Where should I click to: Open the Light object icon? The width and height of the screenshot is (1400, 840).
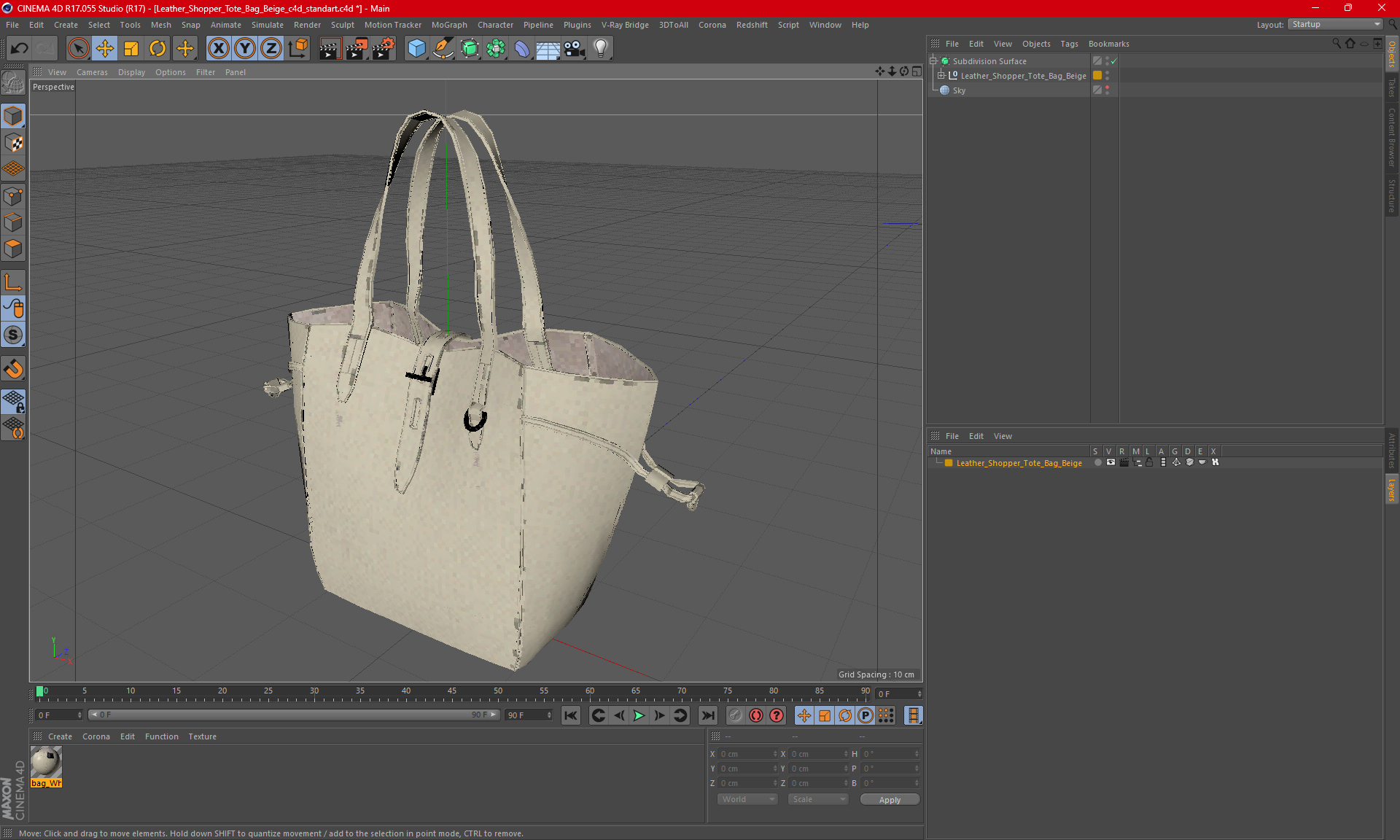600,49
